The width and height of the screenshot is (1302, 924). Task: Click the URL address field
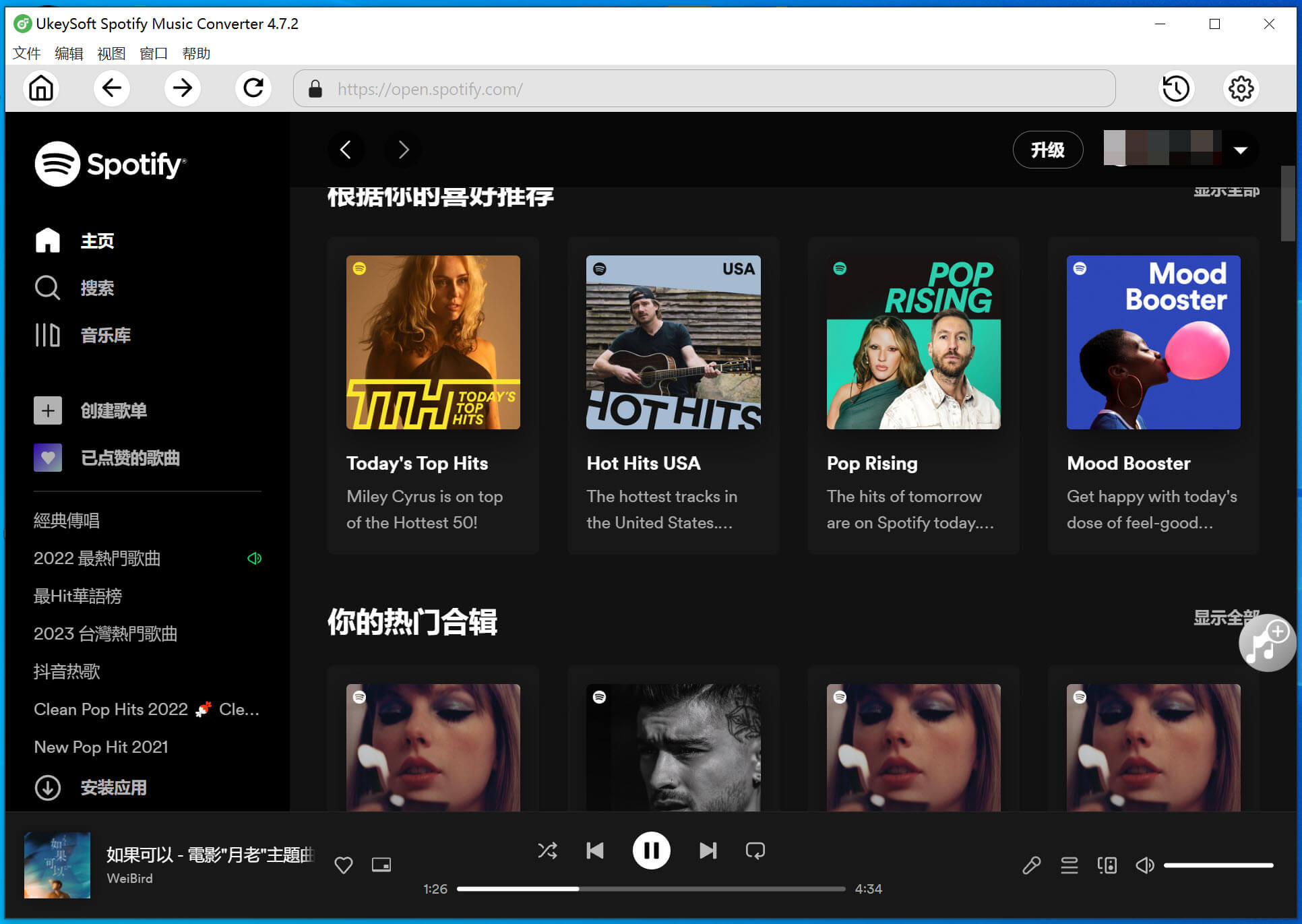pos(704,88)
